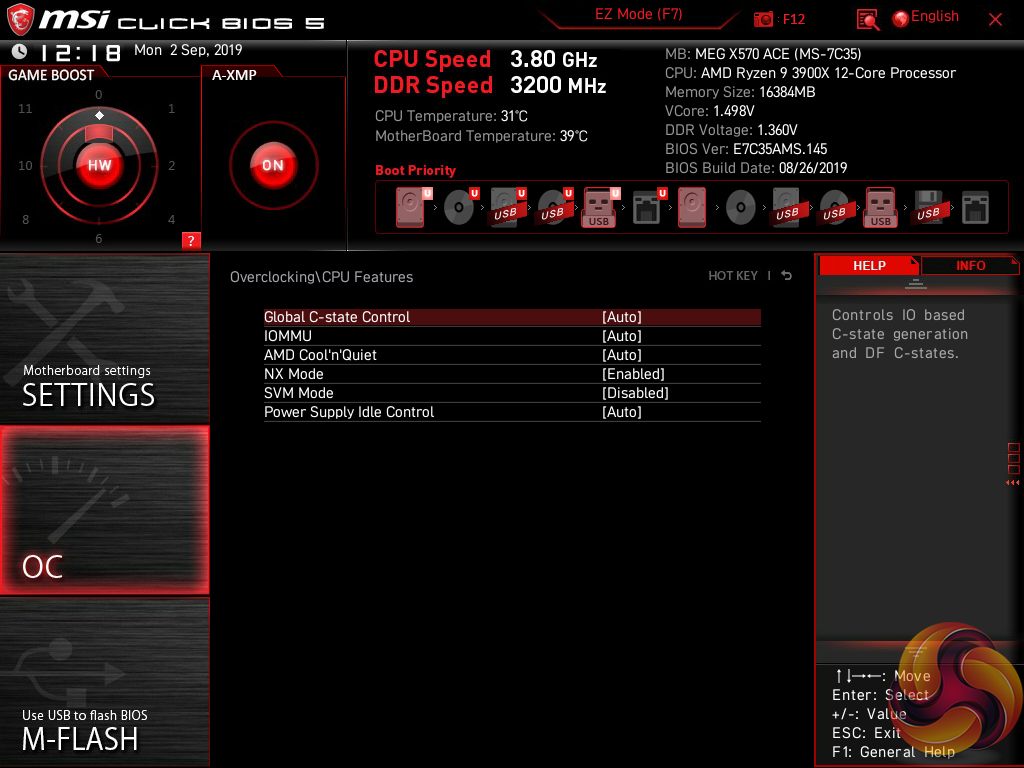The width and height of the screenshot is (1024, 768).
Task: Open the IOMMU [Auto] value
Action: [x=622, y=336]
